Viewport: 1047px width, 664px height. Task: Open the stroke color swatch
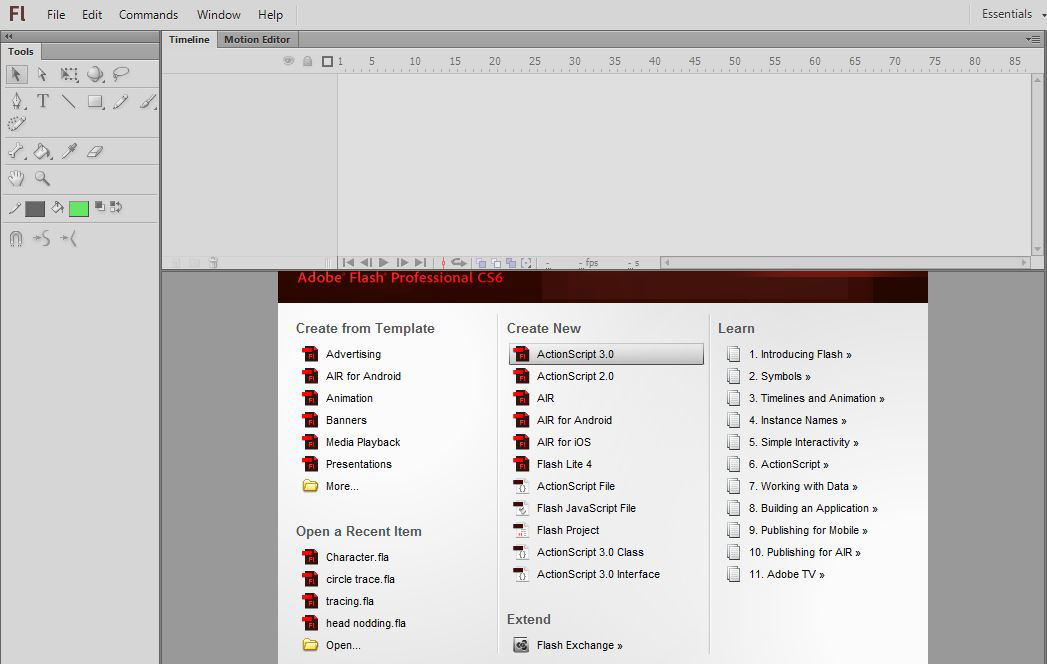click(35, 208)
